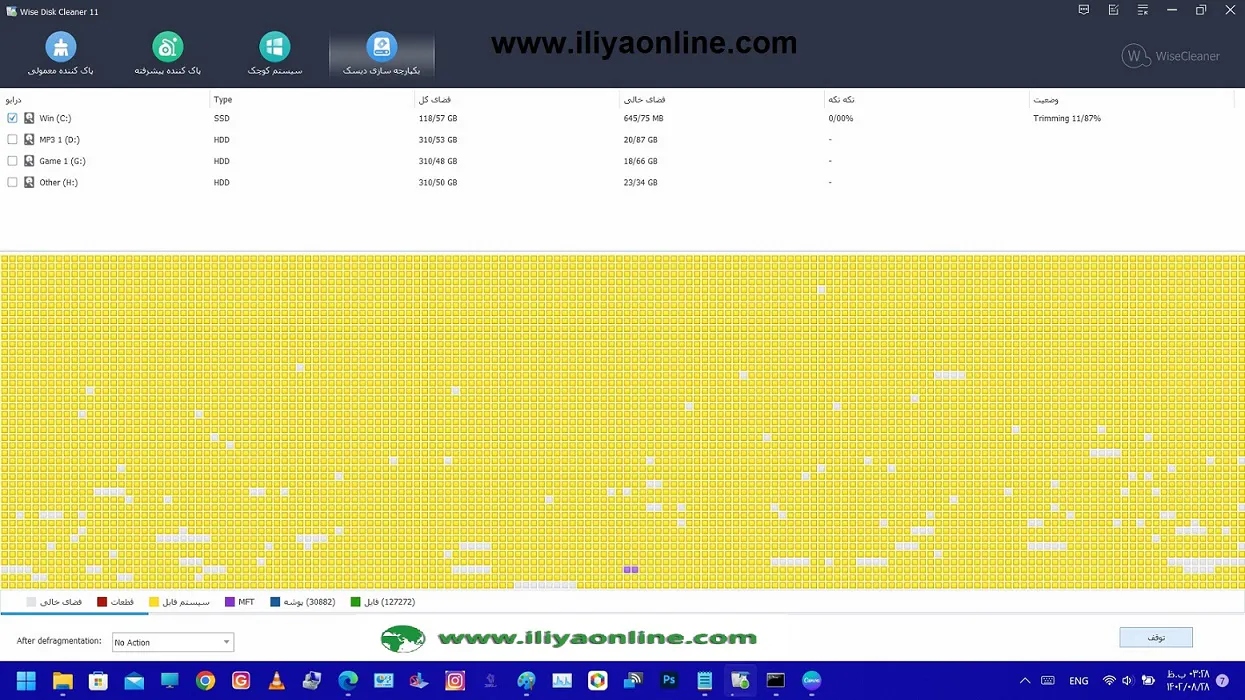Click the ENG language indicator in taskbar
1245x700 pixels.
pos(1078,681)
